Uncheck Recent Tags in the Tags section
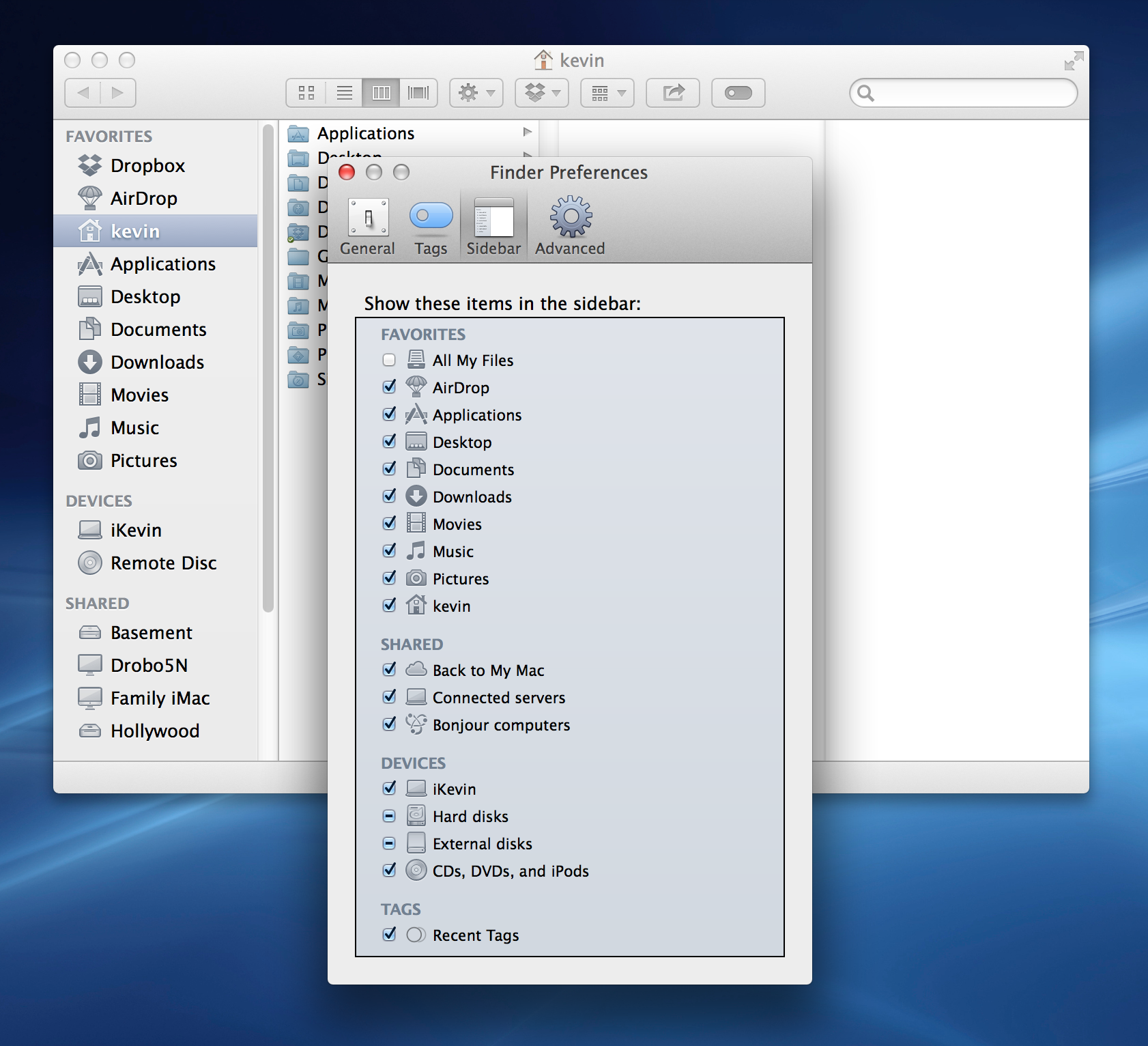The image size is (1148, 1046). pos(389,935)
